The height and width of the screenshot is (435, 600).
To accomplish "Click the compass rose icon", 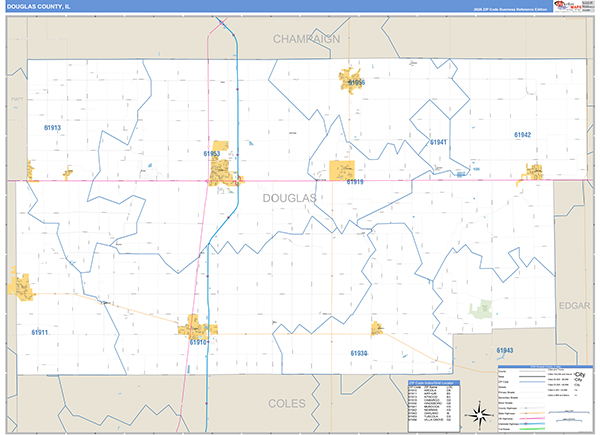I will pos(479,414).
